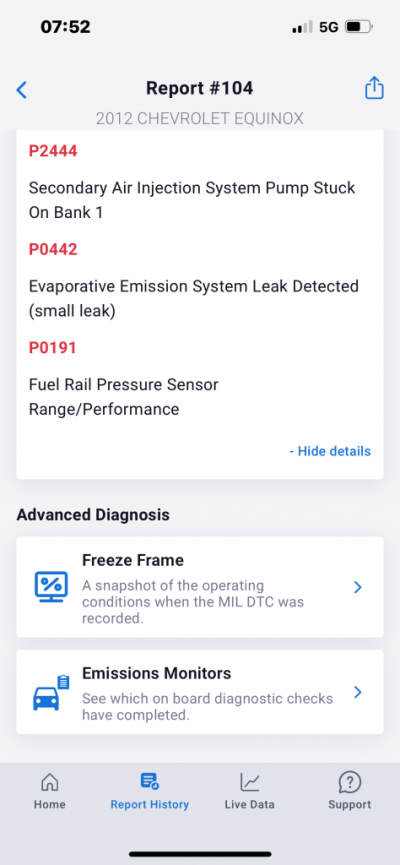
Task: Select trouble code P0442
Action: 53,249
